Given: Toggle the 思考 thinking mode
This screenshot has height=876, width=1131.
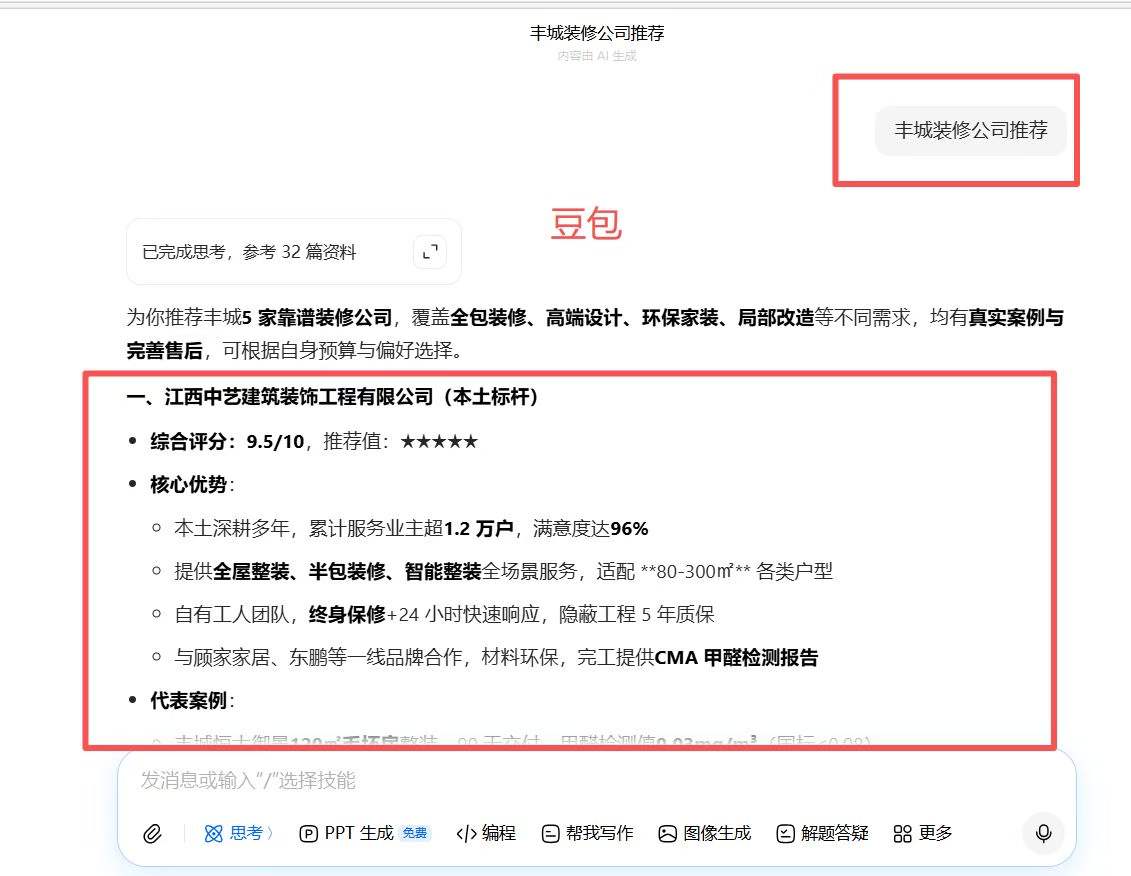Looking at the screenshot, I should tap(239, 833).
